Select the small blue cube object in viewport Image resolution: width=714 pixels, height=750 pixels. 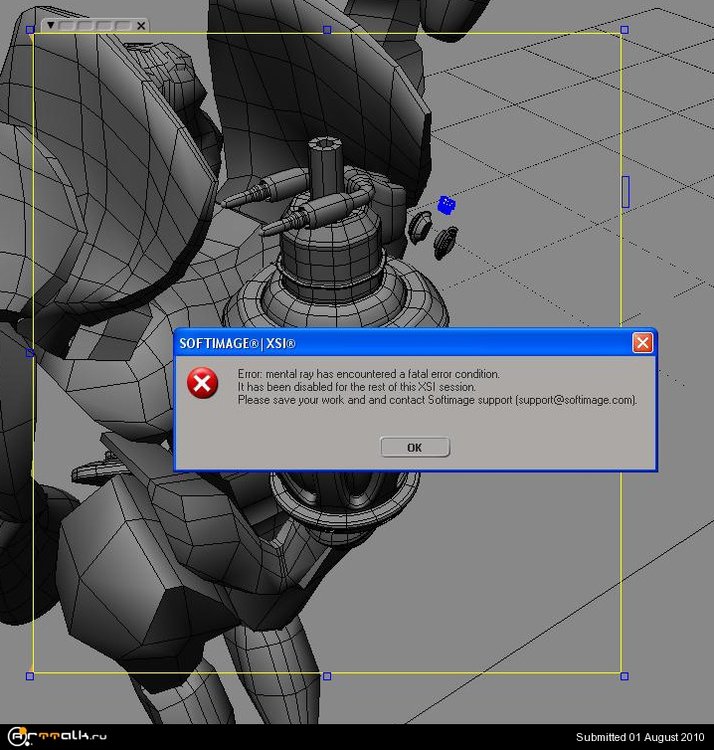tap(447, 204)
